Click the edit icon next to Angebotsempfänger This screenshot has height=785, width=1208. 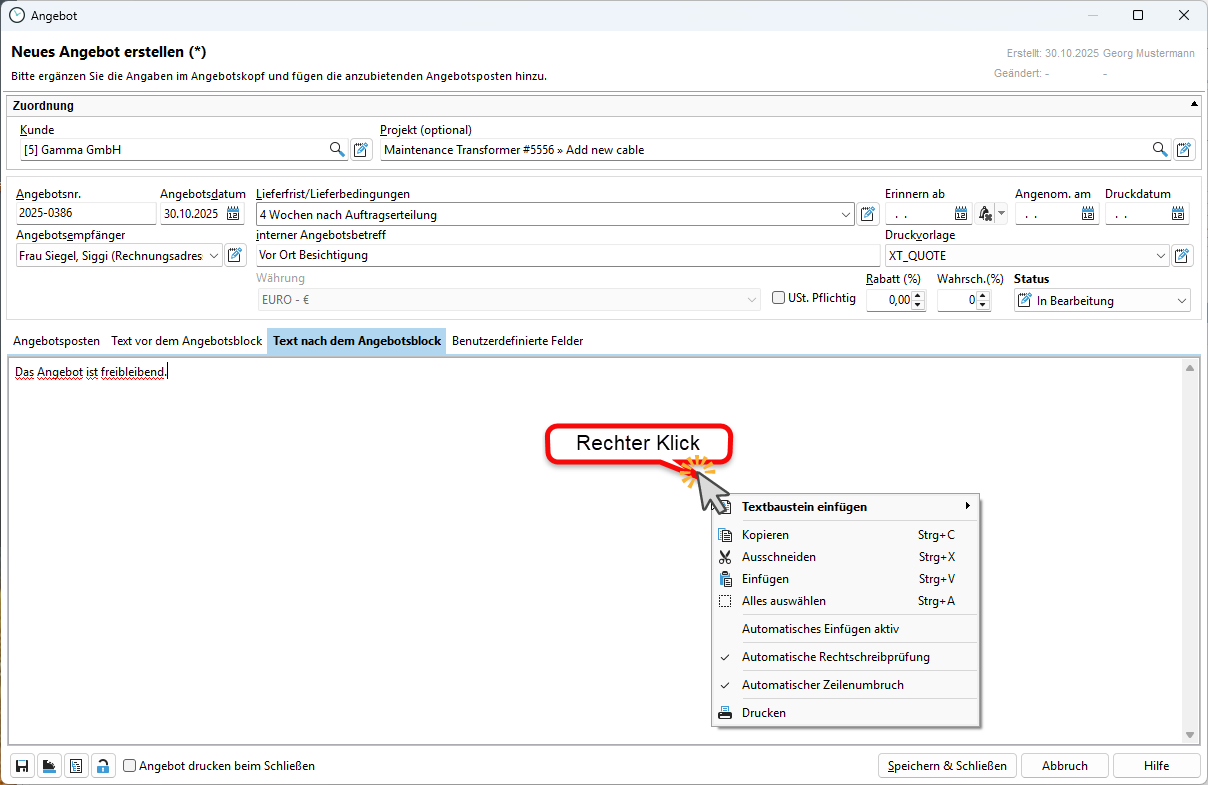pyautogui.click(x=235, y=256)
